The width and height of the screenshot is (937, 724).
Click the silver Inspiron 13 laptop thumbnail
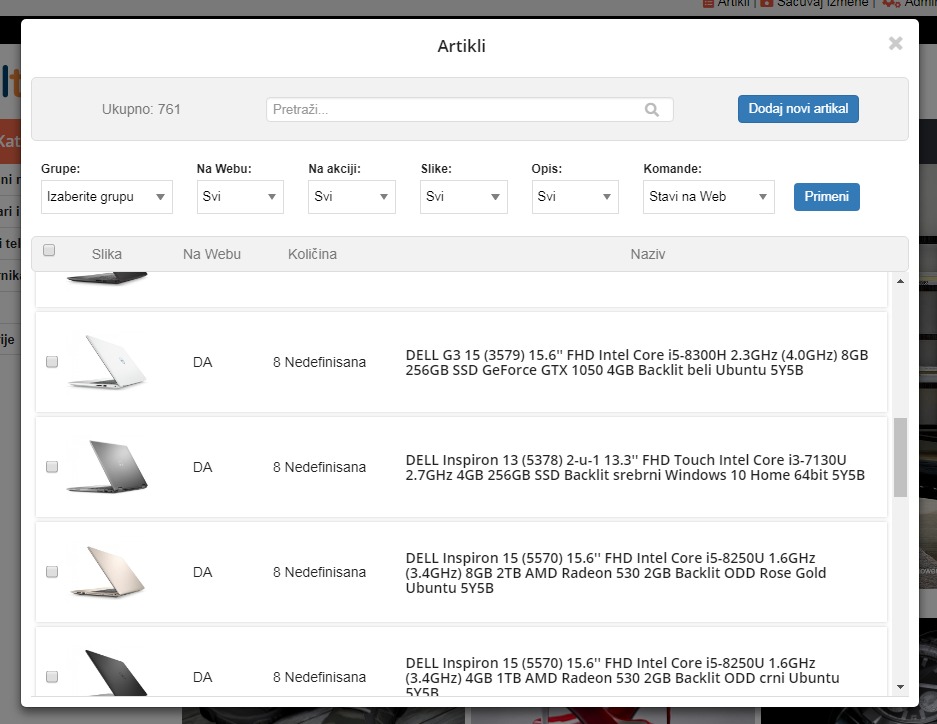[108, 467]
